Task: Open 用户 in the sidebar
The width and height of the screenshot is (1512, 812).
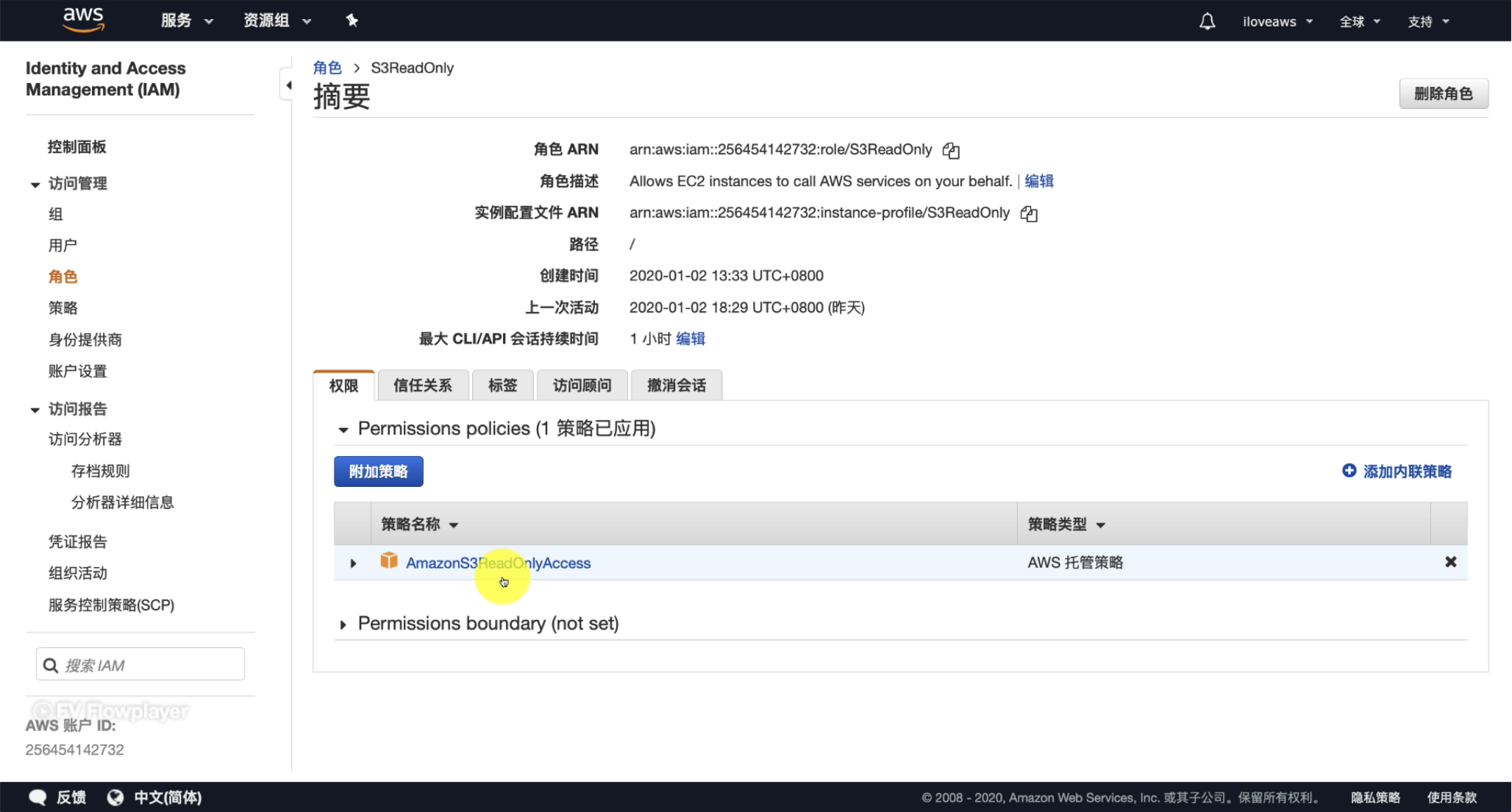Action: (x=63, y=246)
